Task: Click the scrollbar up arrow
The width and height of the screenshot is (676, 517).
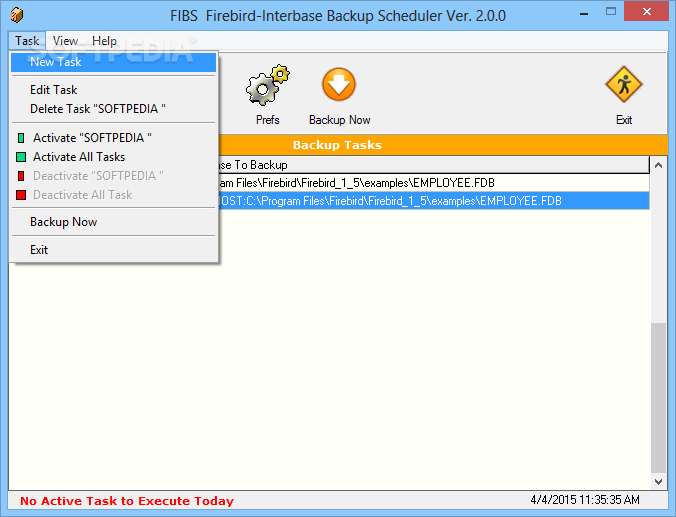Action: click(x=658, y=165)
